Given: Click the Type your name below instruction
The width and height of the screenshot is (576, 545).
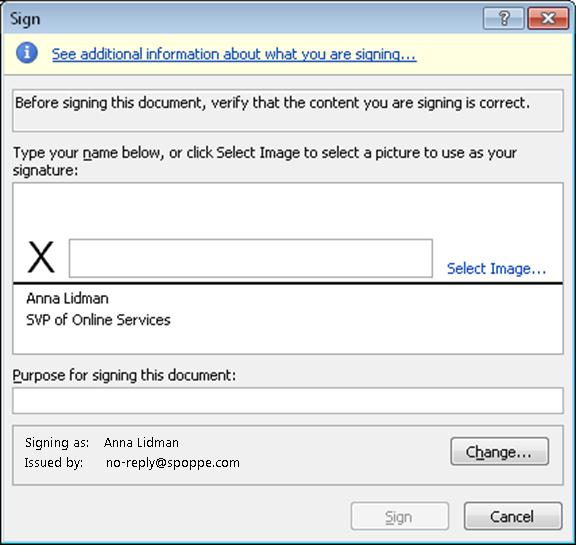Looking at the screenshot, I should click(x=265, y=161).
